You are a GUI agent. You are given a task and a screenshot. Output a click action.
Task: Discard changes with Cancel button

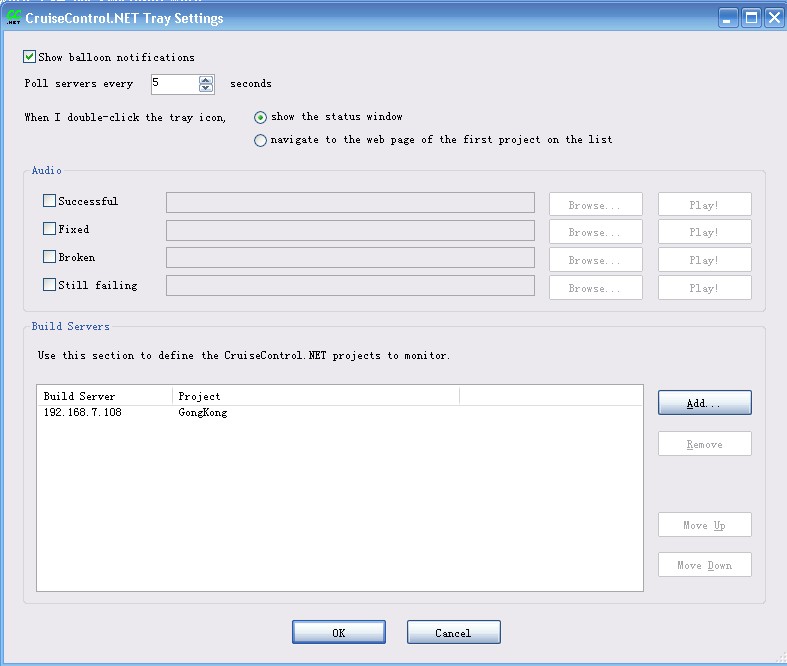coord(454,632)
